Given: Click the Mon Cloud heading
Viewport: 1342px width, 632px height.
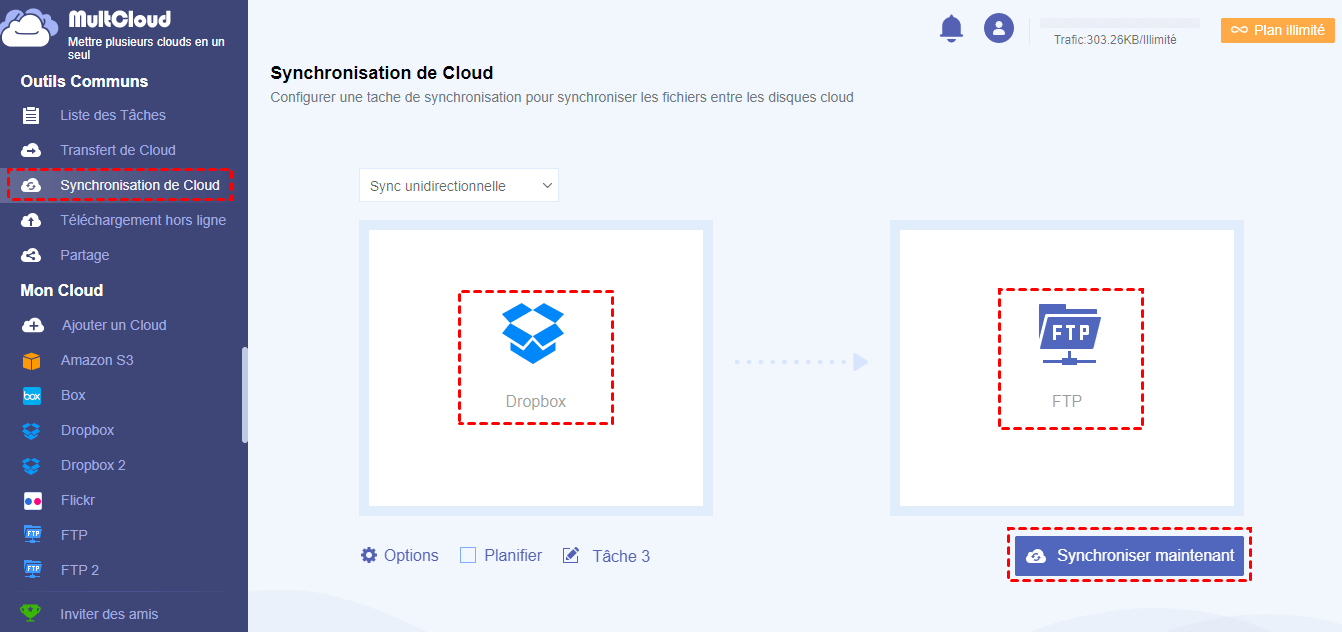Looking at the screenshot, I should pyautogui.click(x=62, y=290).
